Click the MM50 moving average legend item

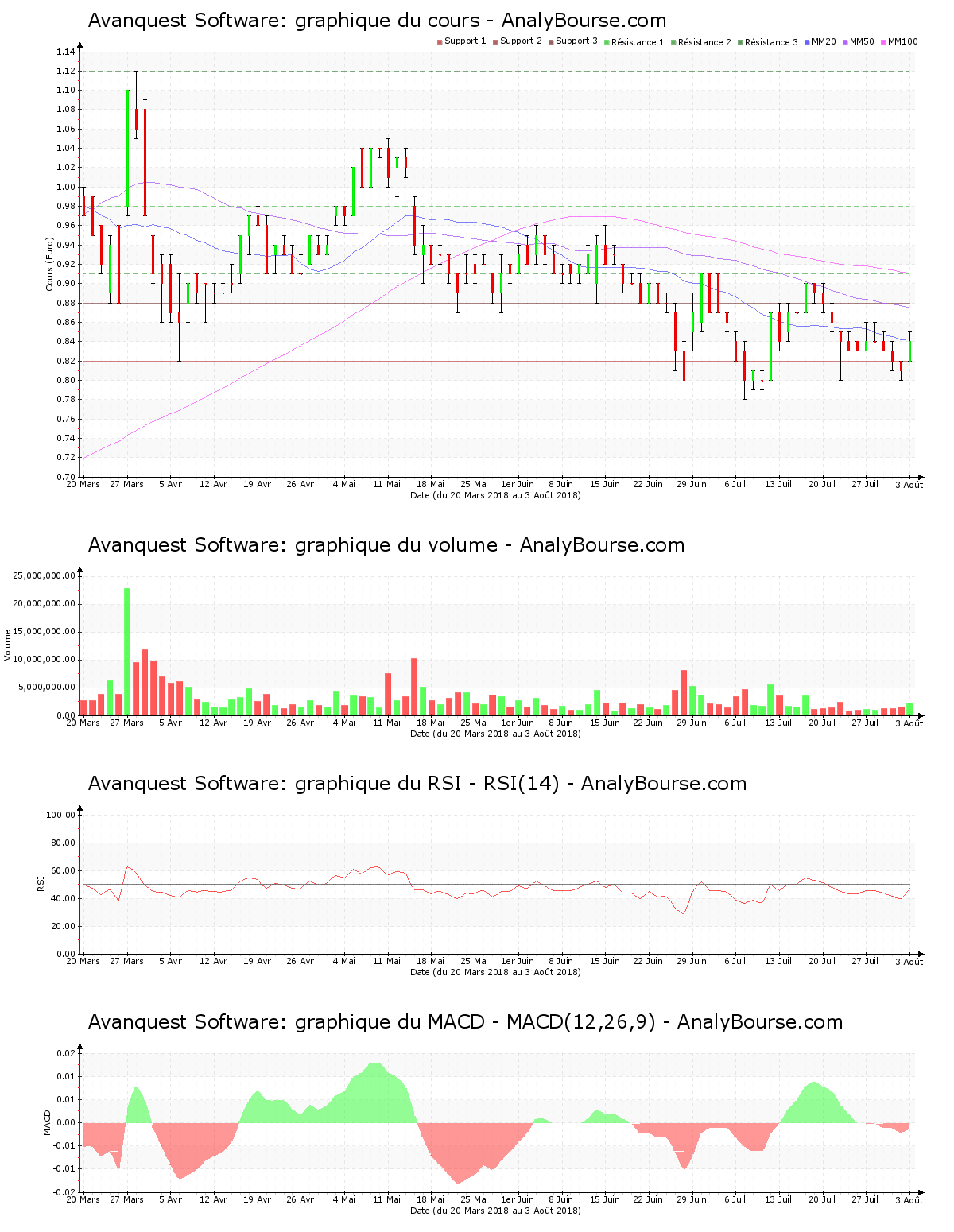point(859,41)
